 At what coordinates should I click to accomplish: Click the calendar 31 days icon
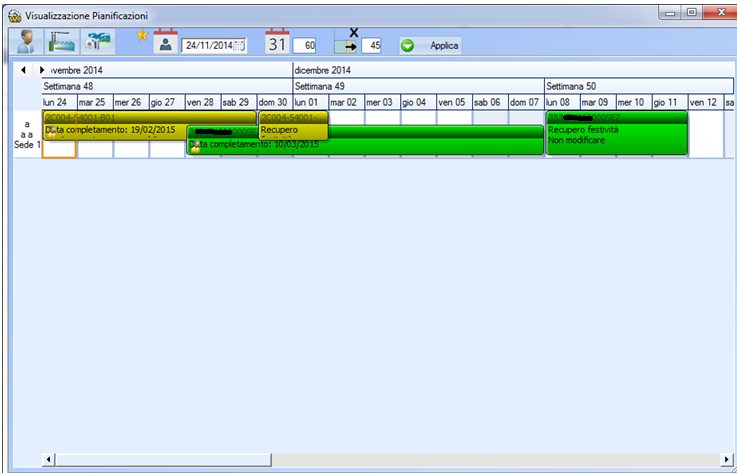click(x=277, y=41)
